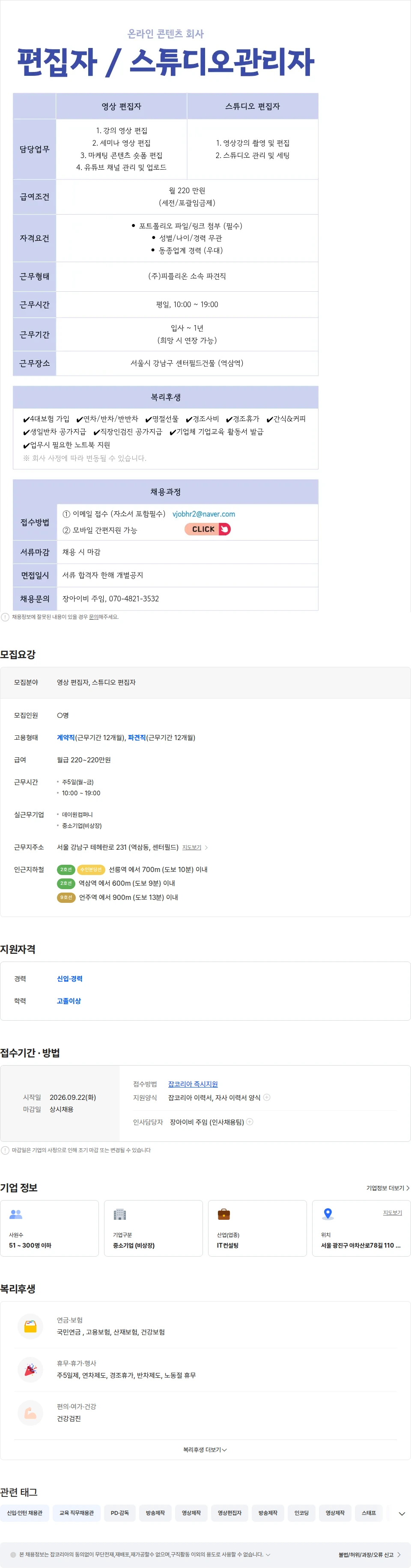Click the 고졸이상 education link
Viewport: 411px width, 1568px height.
click(69, 1001)
